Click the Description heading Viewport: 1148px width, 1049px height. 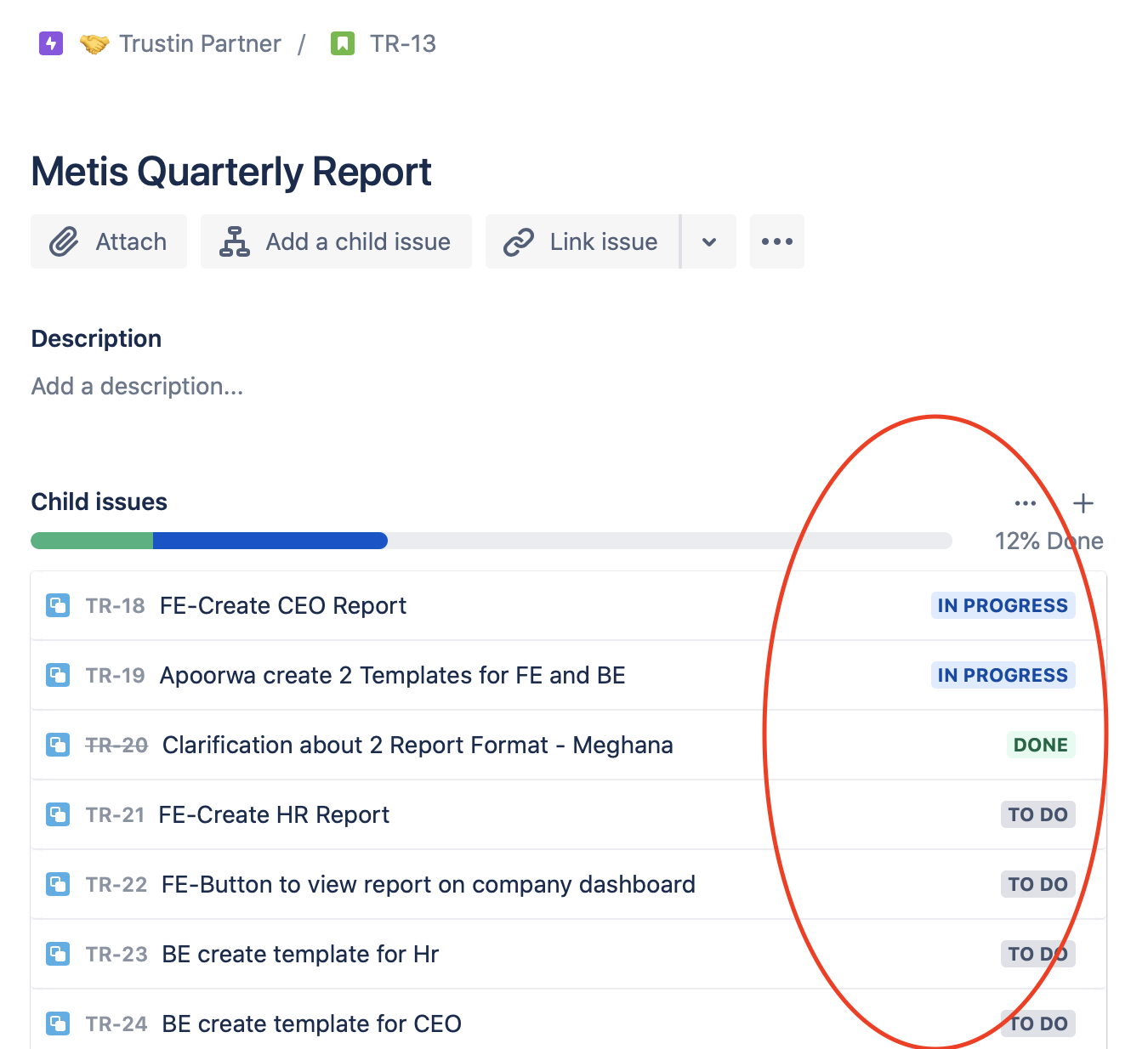coord(96,338)
